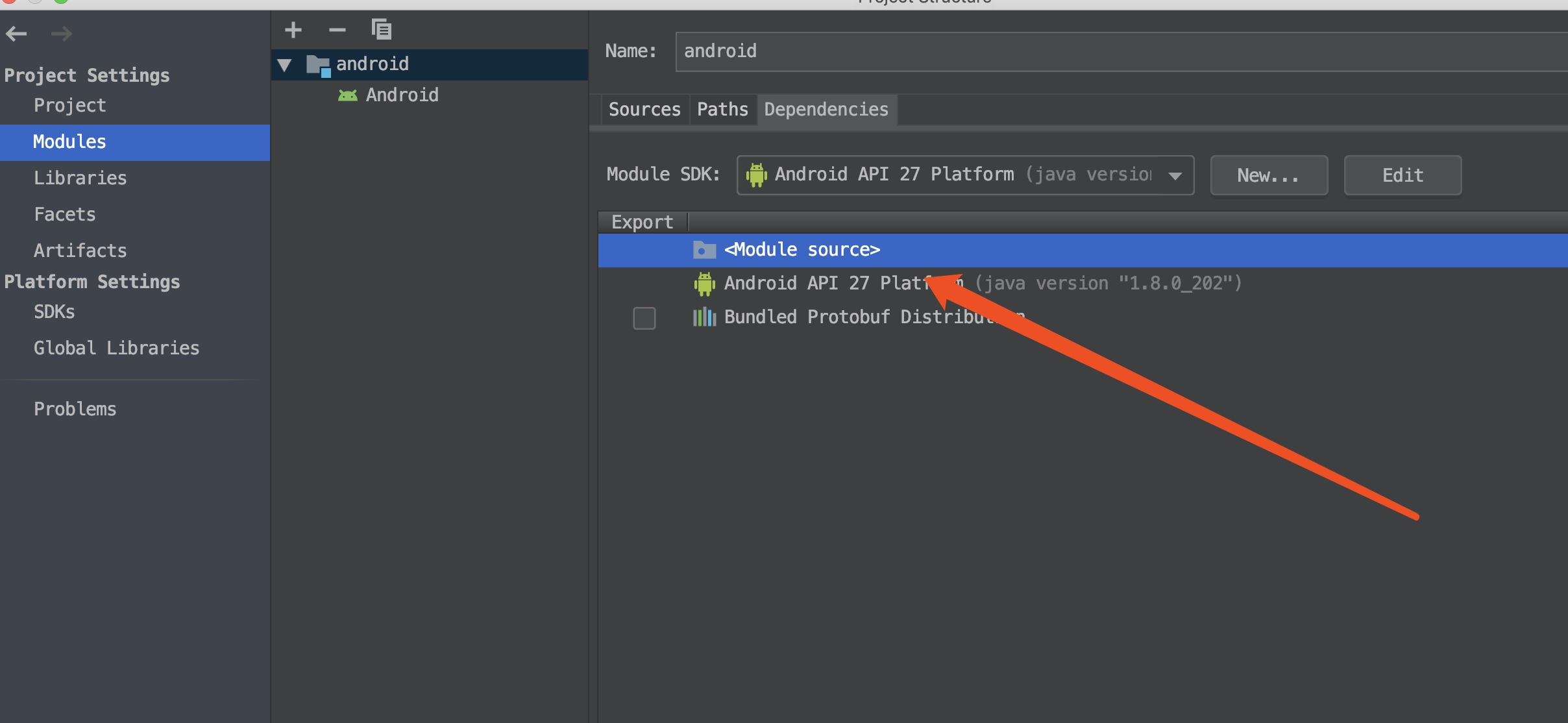
Task: Add a new module with plus icon
Action: pos(293,30)
